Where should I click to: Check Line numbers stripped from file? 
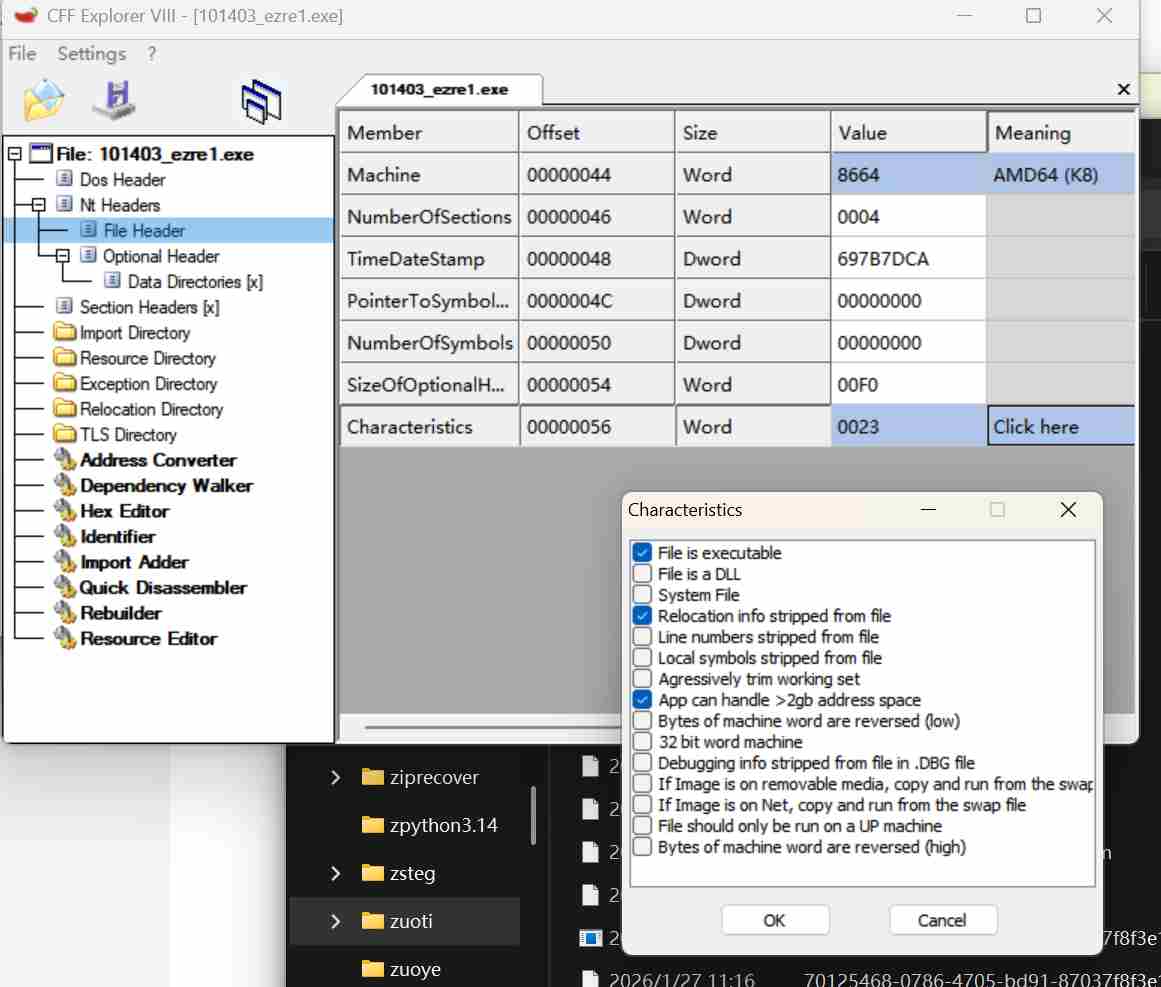click(x=643, y=637)
